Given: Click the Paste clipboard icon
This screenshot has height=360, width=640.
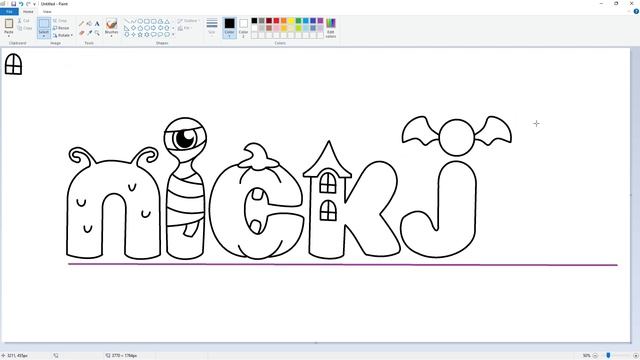Looking at the screenshot, I should click(x=9, y=24).
